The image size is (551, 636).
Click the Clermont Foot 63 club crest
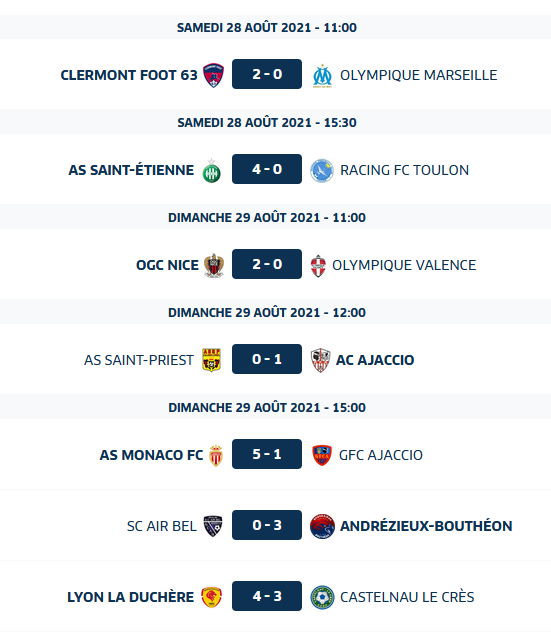tap(213, 75)
